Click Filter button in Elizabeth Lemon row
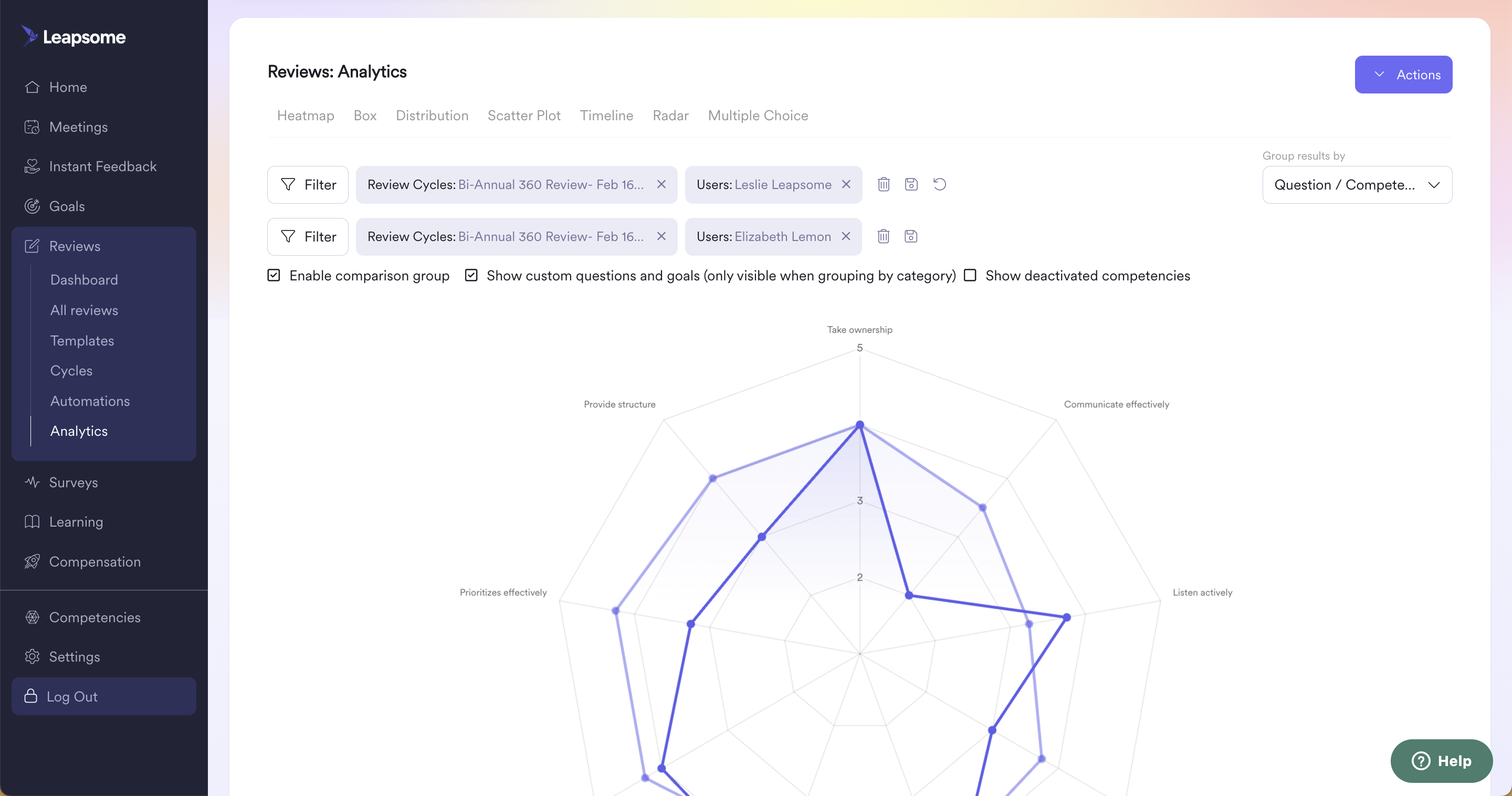 pos(308,237)
